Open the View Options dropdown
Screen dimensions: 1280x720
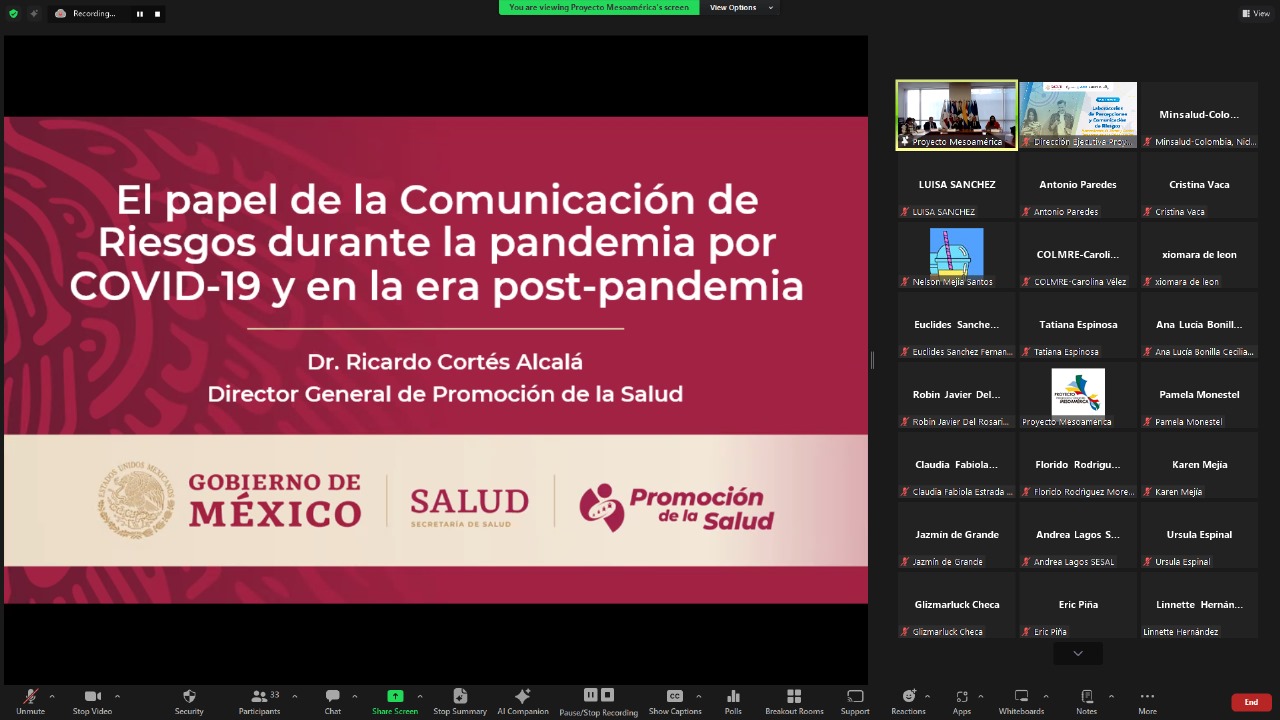741,7
